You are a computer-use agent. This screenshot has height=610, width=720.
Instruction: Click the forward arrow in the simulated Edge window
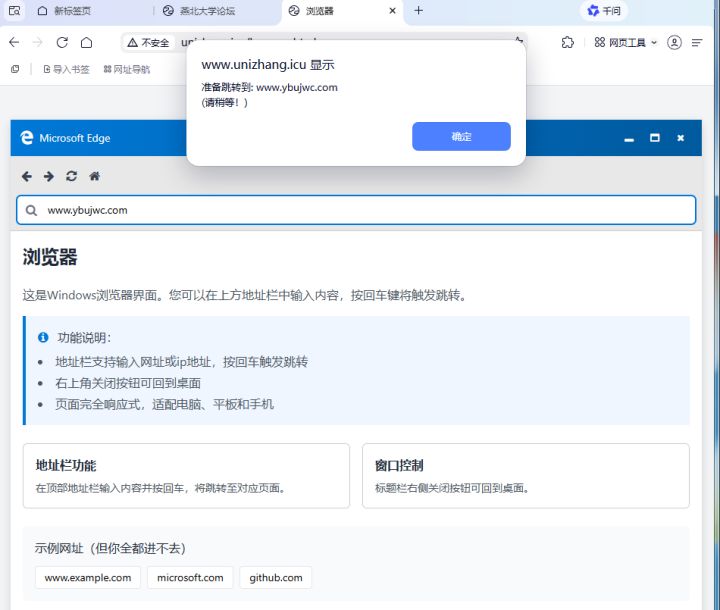pos(48,176)
